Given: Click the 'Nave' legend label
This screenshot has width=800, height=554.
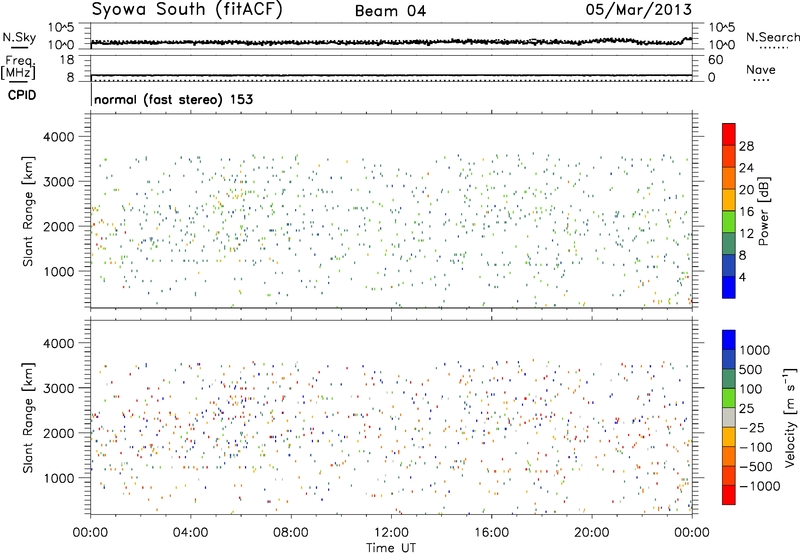Looking at the screenshot, I should [x=760, y=69].
